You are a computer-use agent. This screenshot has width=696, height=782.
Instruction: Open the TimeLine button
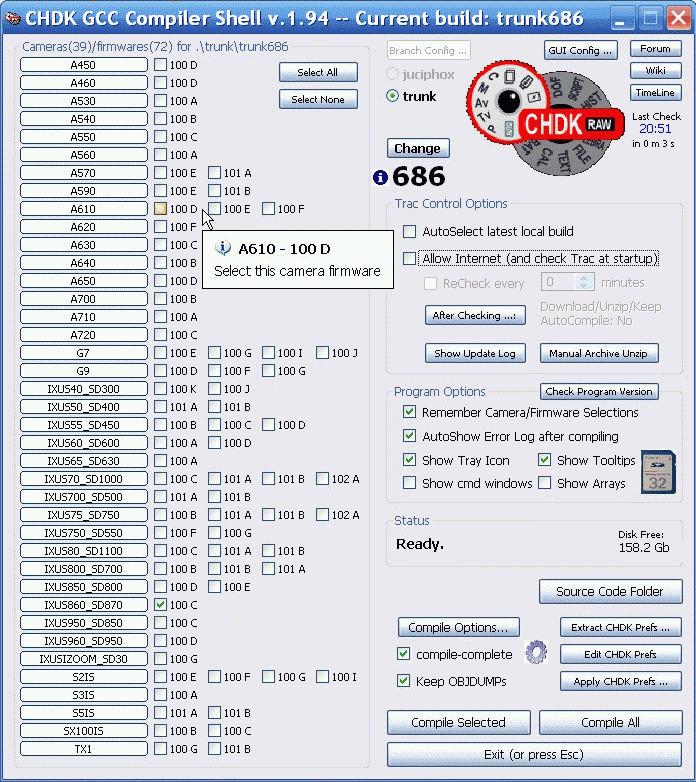coord(656,93)
